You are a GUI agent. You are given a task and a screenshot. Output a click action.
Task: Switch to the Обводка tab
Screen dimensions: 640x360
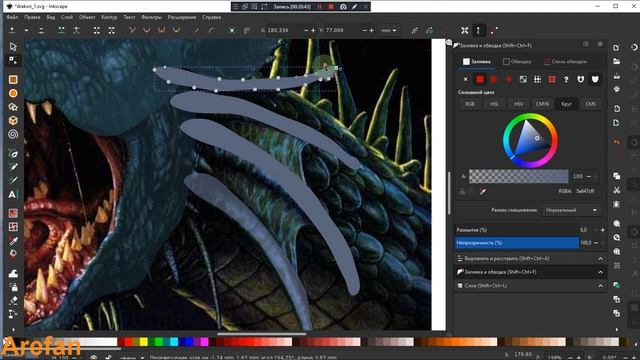coord(517,62)
